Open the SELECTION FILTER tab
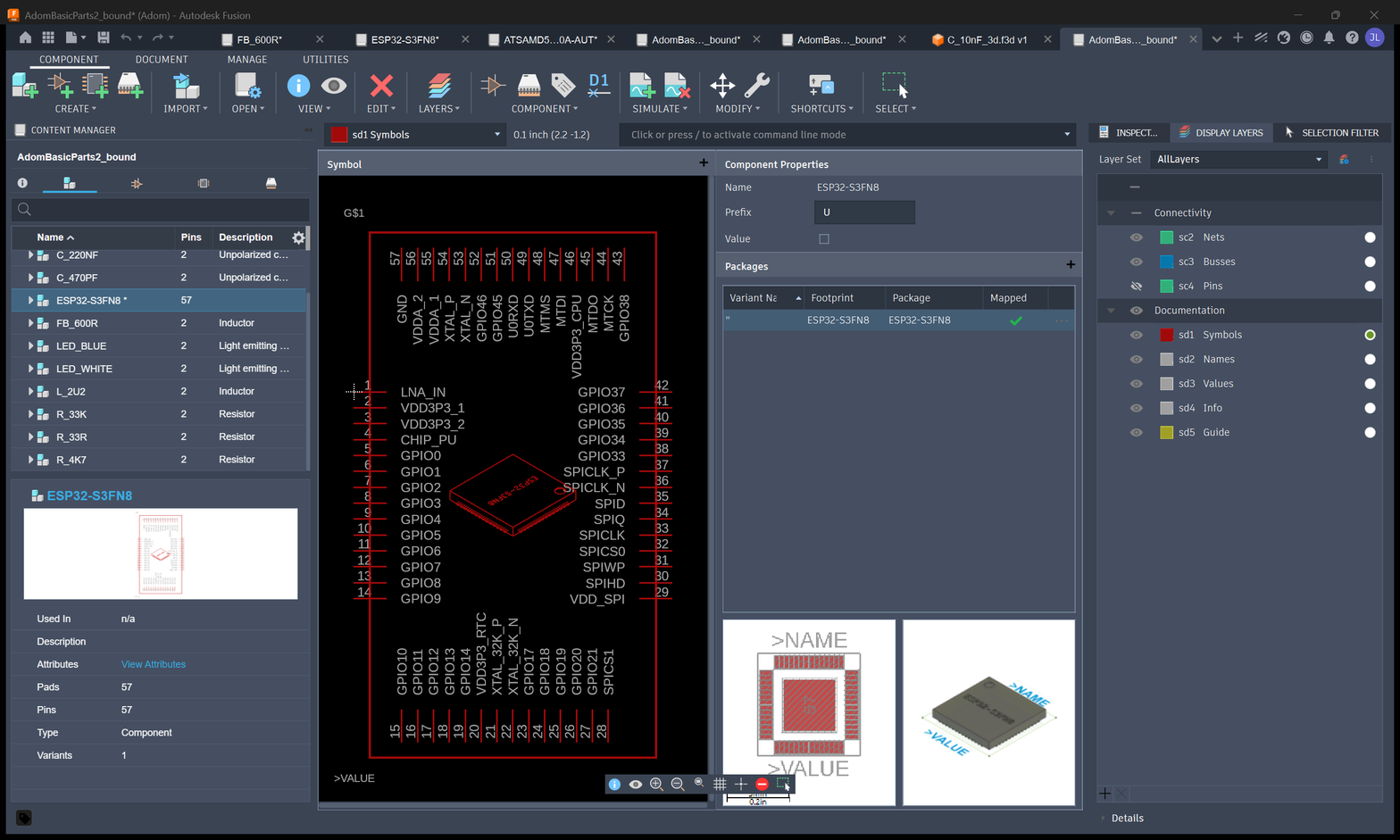The height and width of the screenshot is (840, 1400). (x=1331, y=133)
